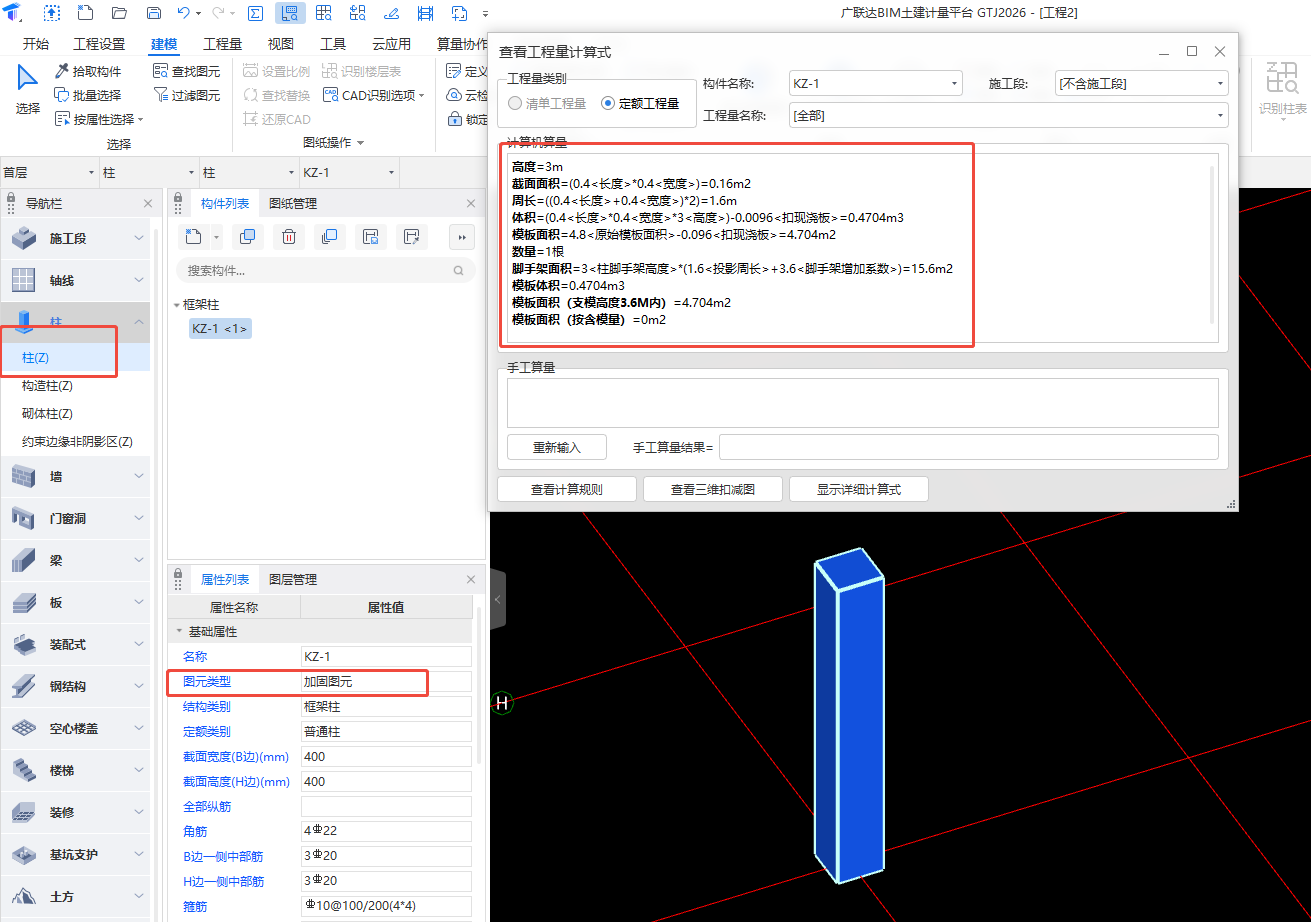Image resolution: width=1311 pixels, height=922 pixels.
Task: Undo the last action with undo arrow
Action: coord(183,13)
